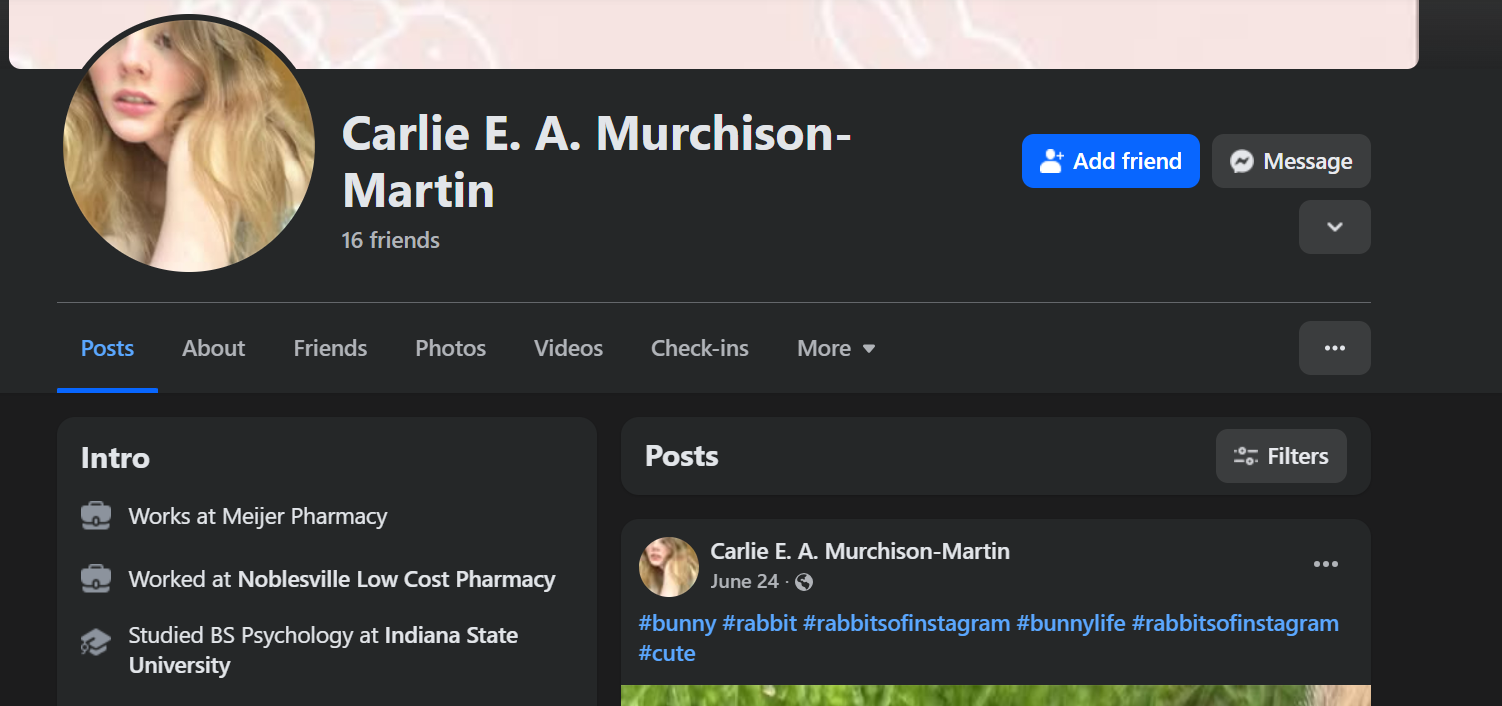Expand the More dropdown in profile tabs
The width and height of the screenshot is (1502, 706).
click(x=836, y=348)
